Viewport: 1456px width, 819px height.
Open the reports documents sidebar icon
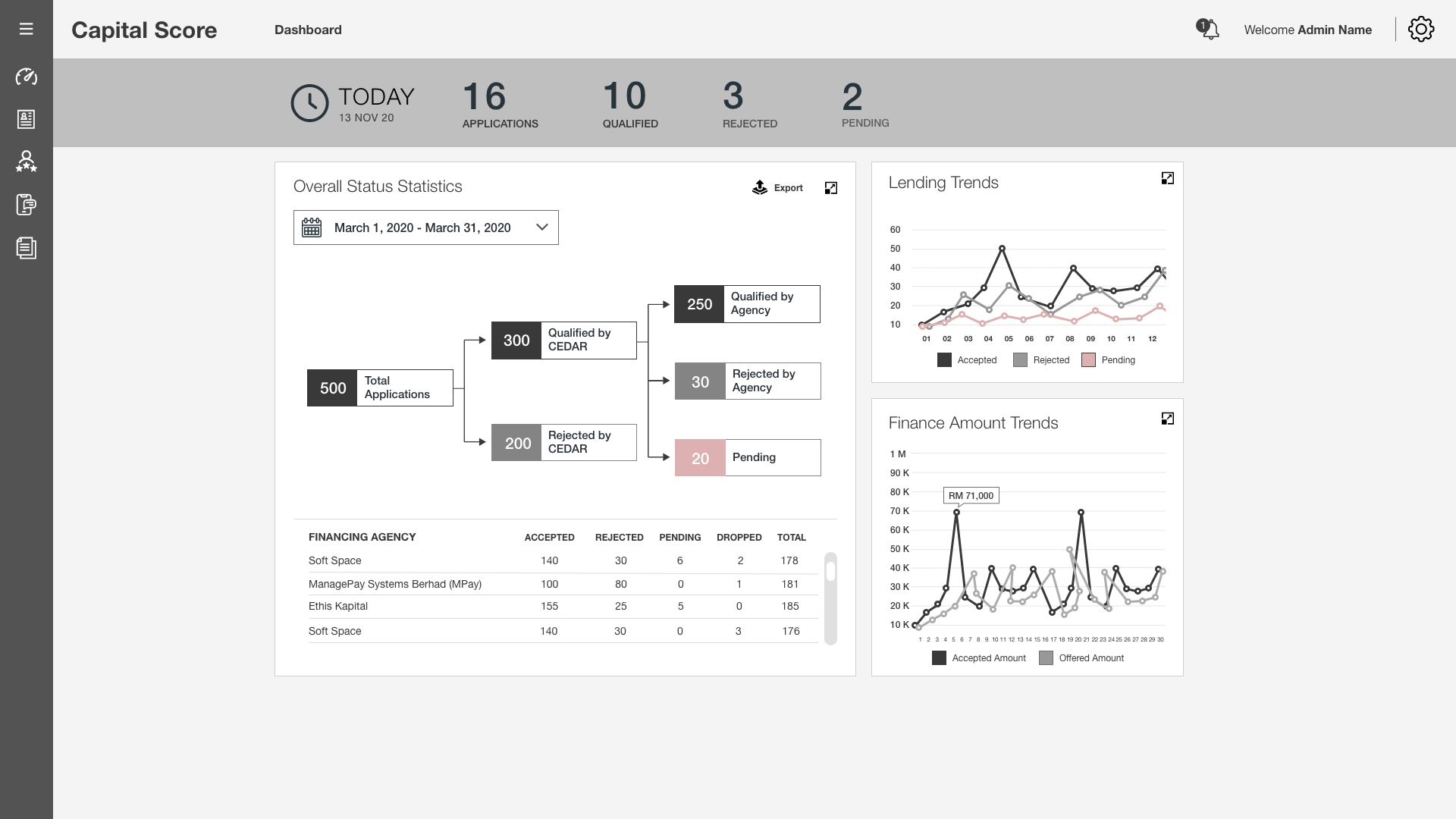27,248
